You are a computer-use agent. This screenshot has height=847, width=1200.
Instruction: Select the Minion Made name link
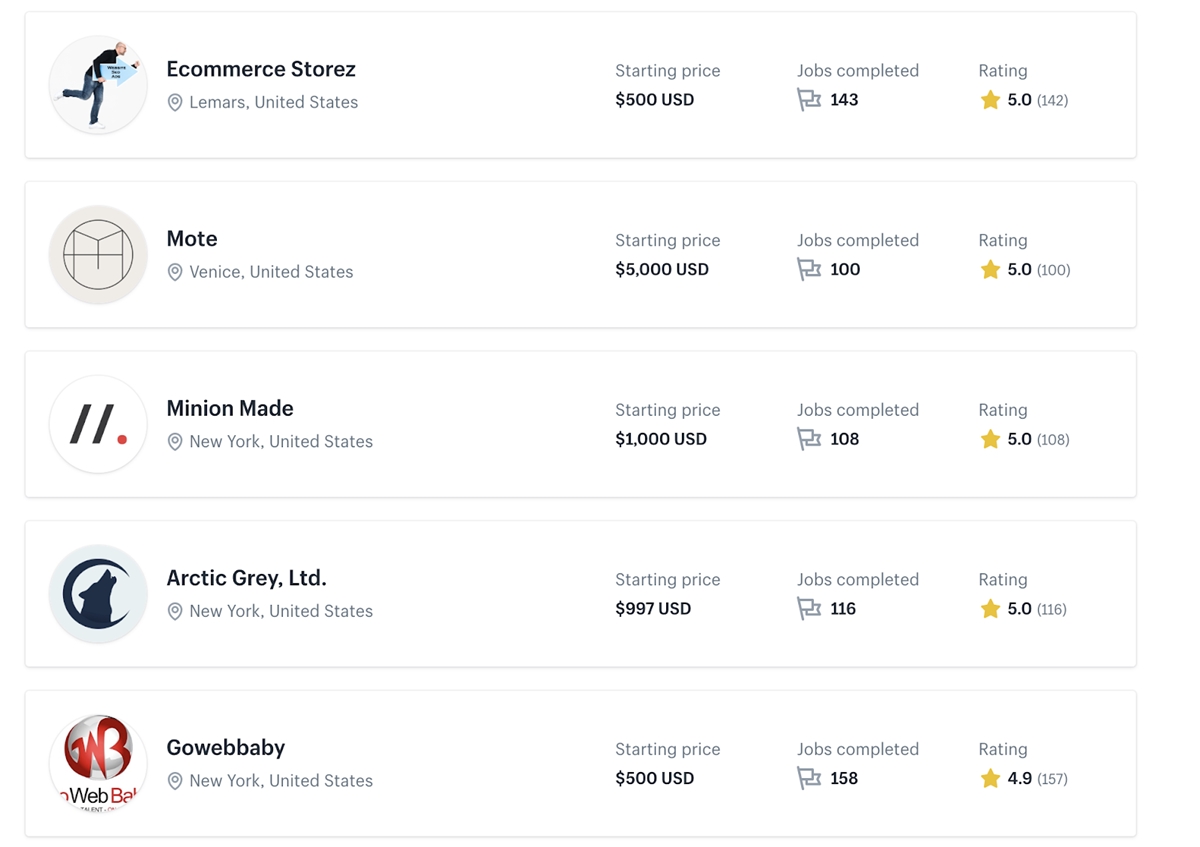pos(230,408)
